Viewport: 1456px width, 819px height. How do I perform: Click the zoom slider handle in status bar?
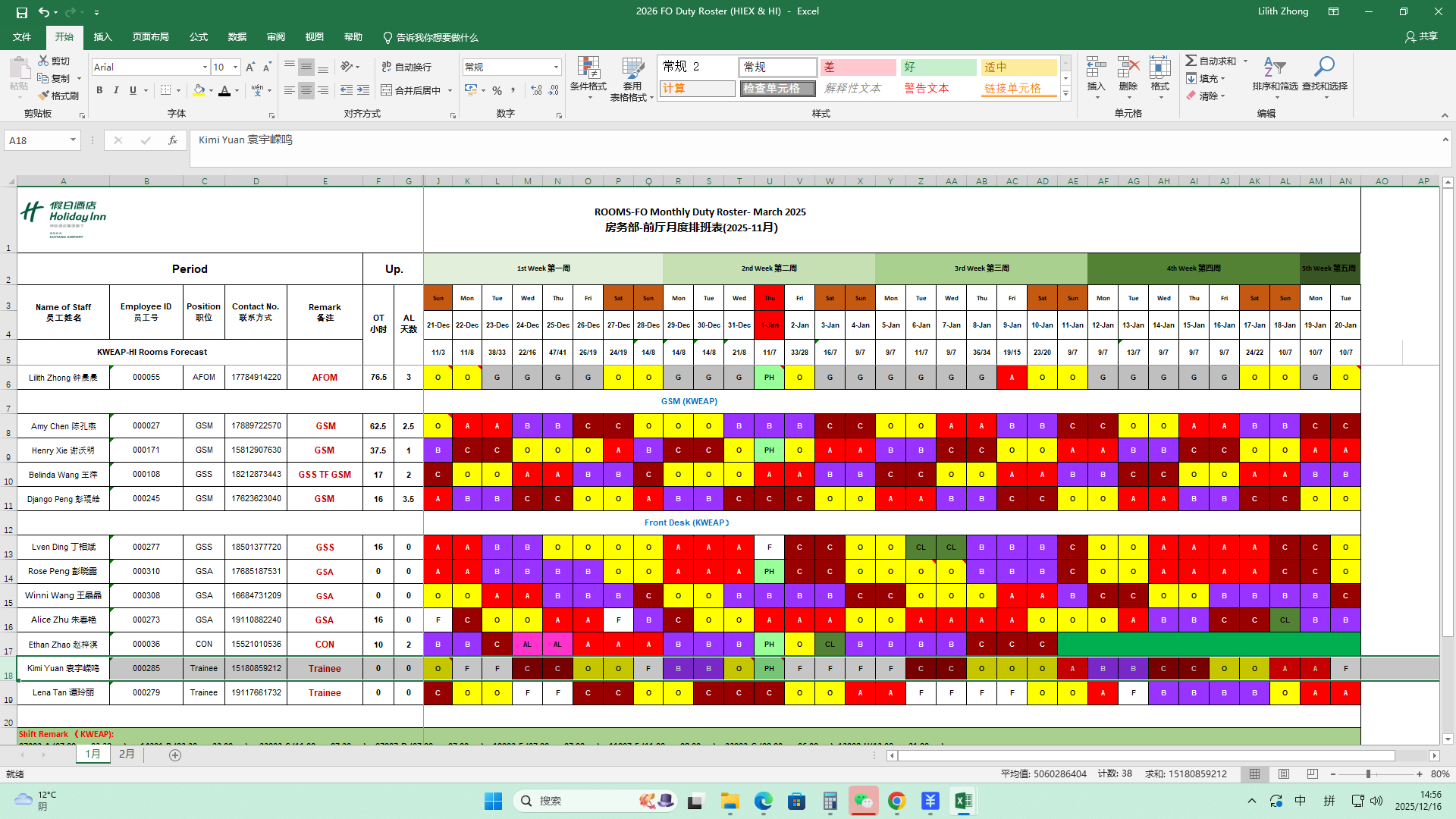[1368, 774]
